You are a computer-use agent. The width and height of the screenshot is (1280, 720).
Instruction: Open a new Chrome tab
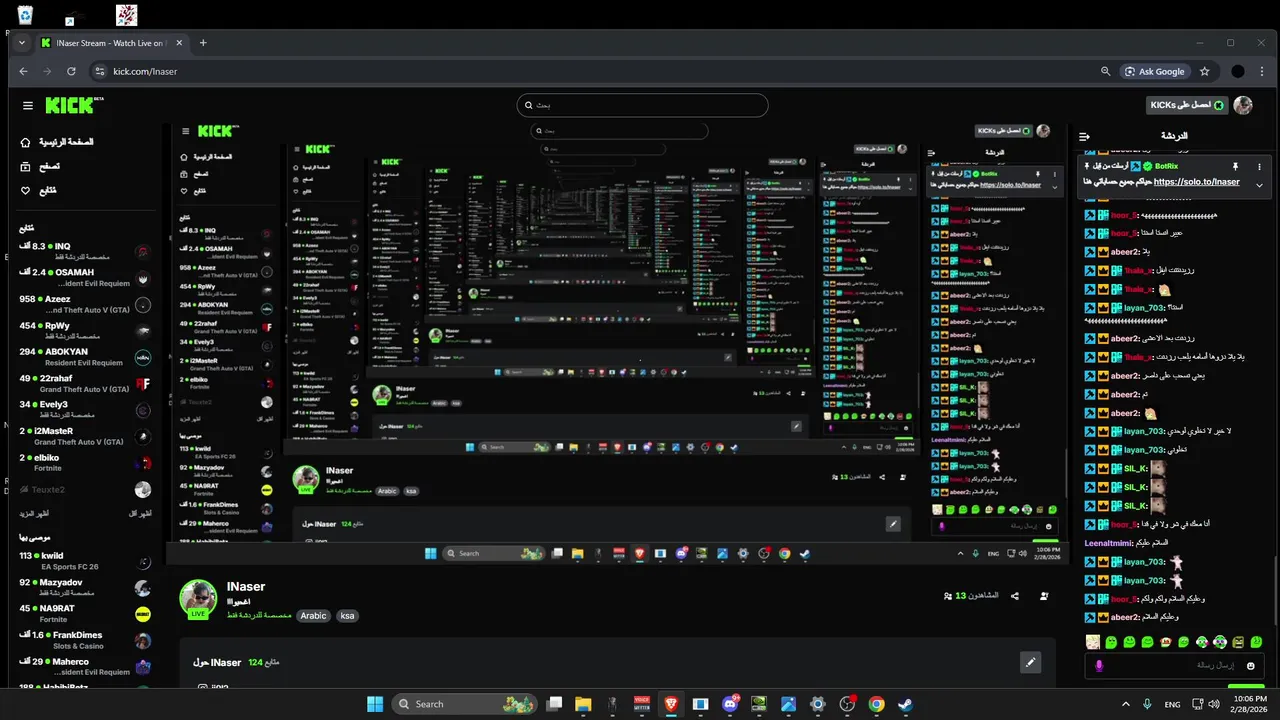click(x=203, y=43)
